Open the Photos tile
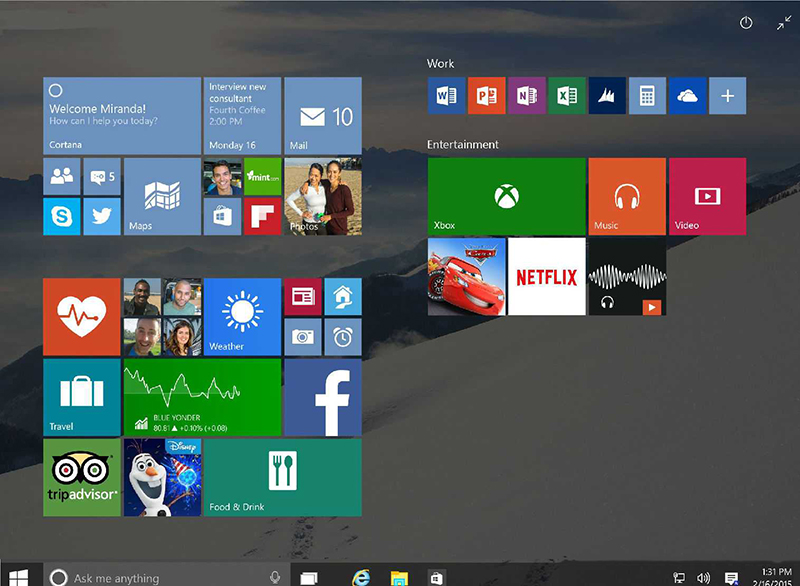Image resolution: width=800 pixels, height=586 pixels. coord(323,196)
